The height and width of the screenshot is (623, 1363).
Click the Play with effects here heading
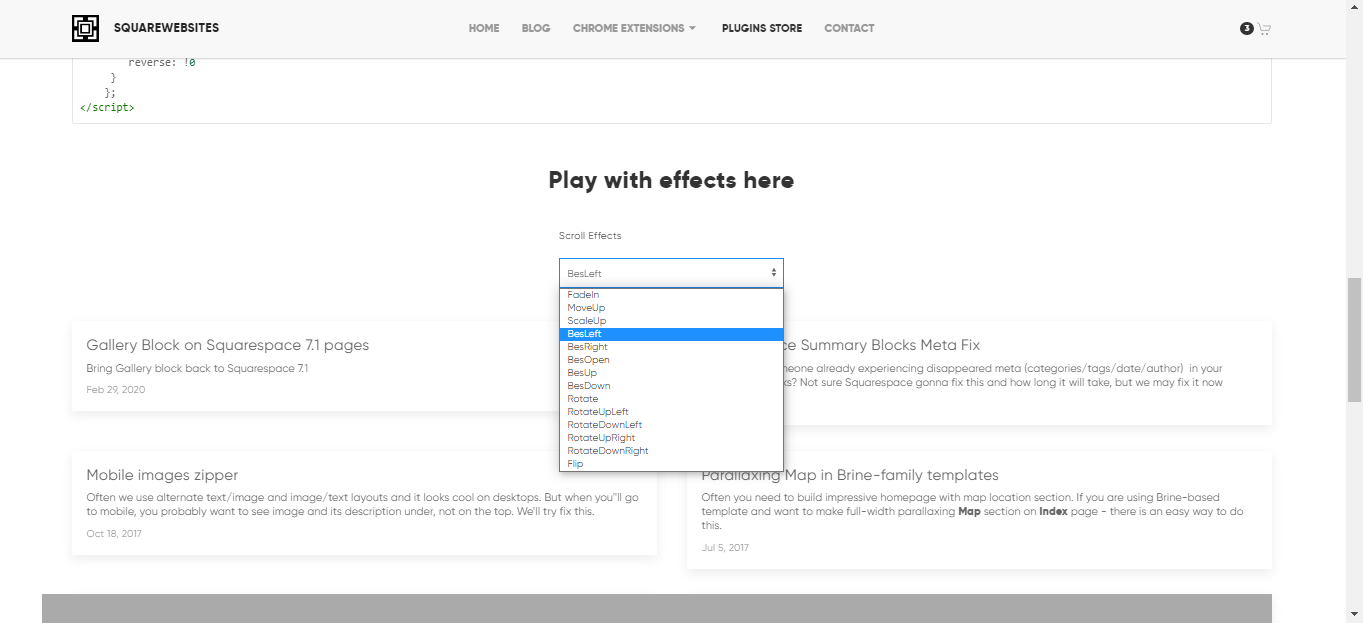[x=671, y=181]
